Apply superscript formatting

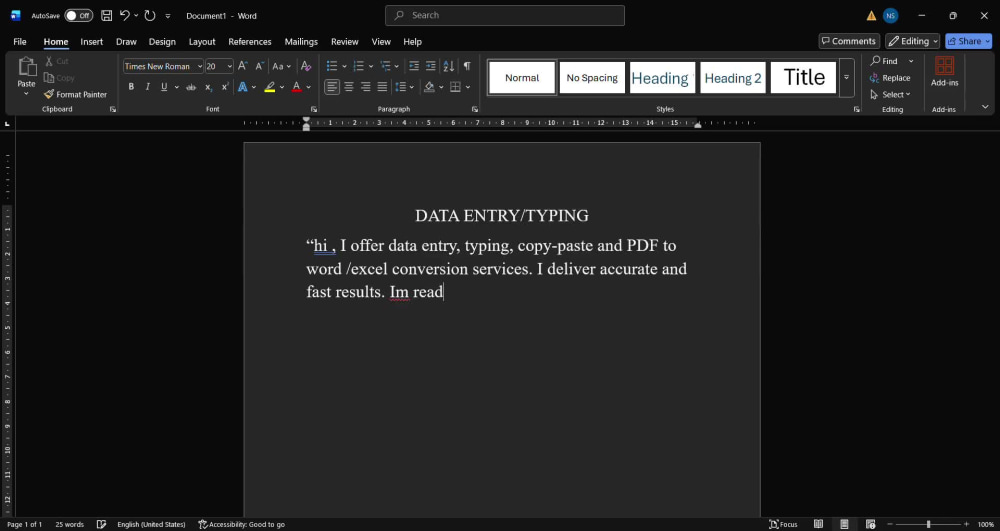tap(225, 87)
